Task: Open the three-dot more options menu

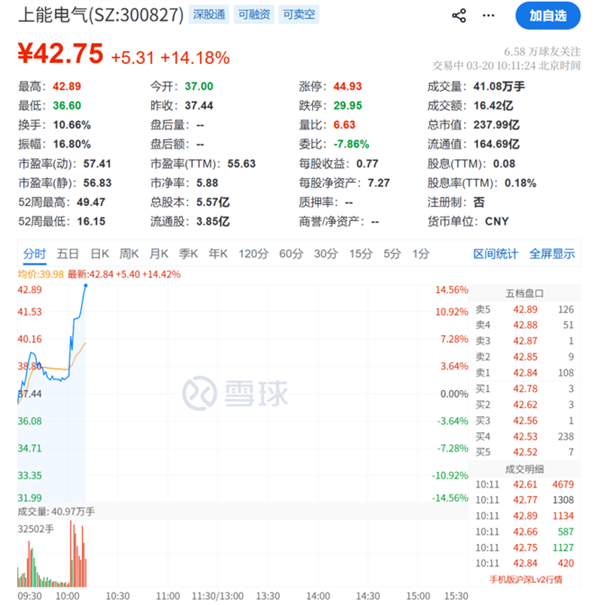Action: (489, 16)
